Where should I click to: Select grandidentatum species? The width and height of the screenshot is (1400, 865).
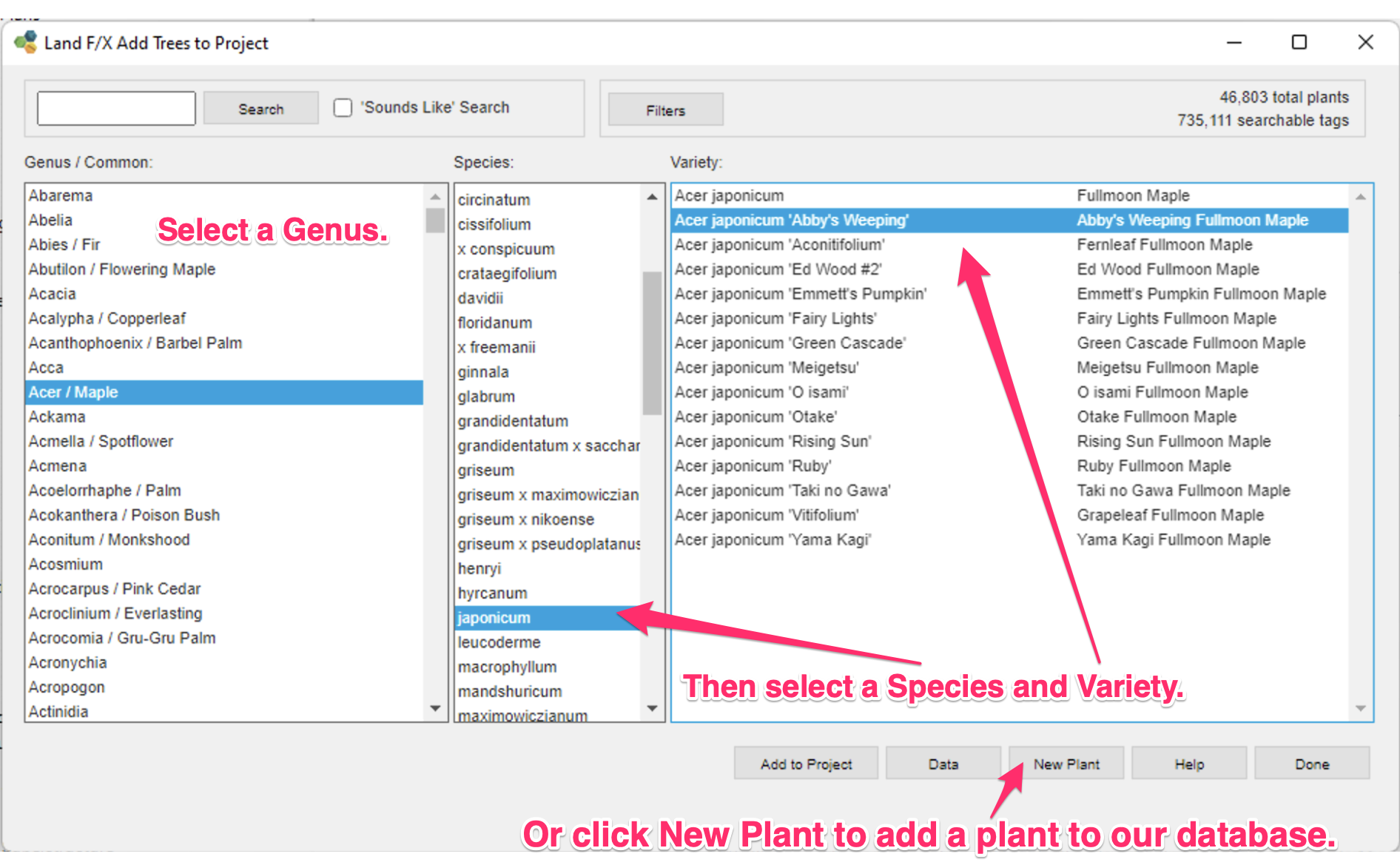pos(548,421)
